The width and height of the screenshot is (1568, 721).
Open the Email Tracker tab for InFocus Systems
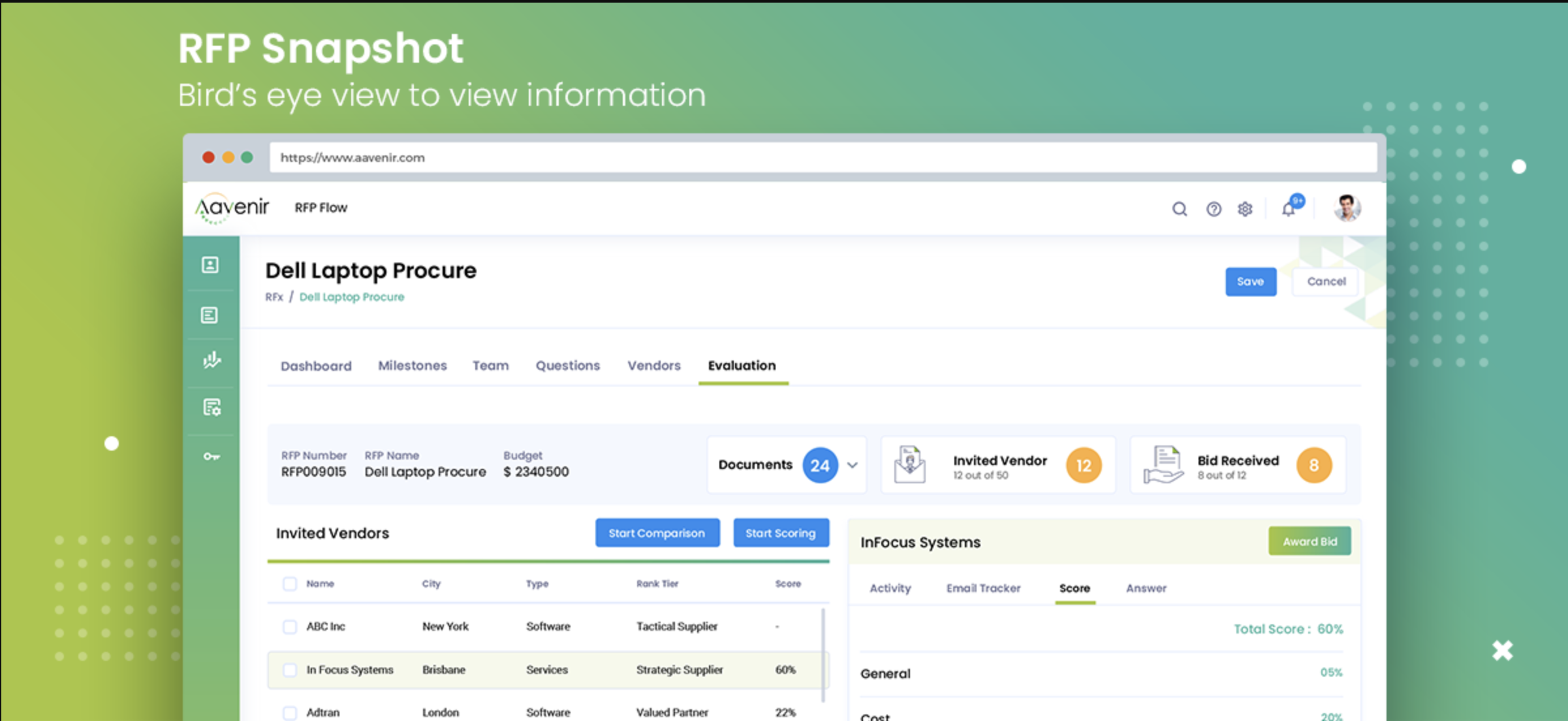coord(983,588)
